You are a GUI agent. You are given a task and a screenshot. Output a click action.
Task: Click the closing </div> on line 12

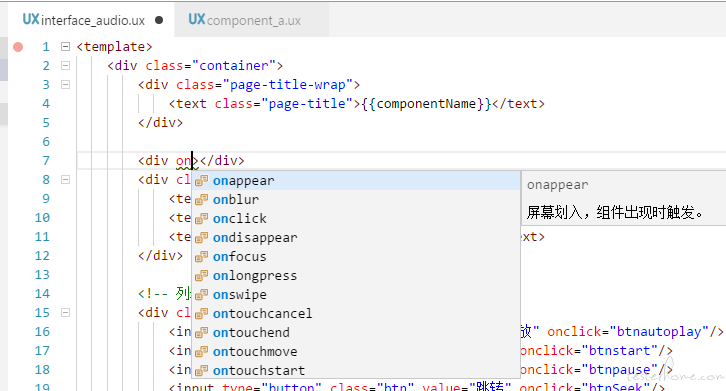pos(161,256)
